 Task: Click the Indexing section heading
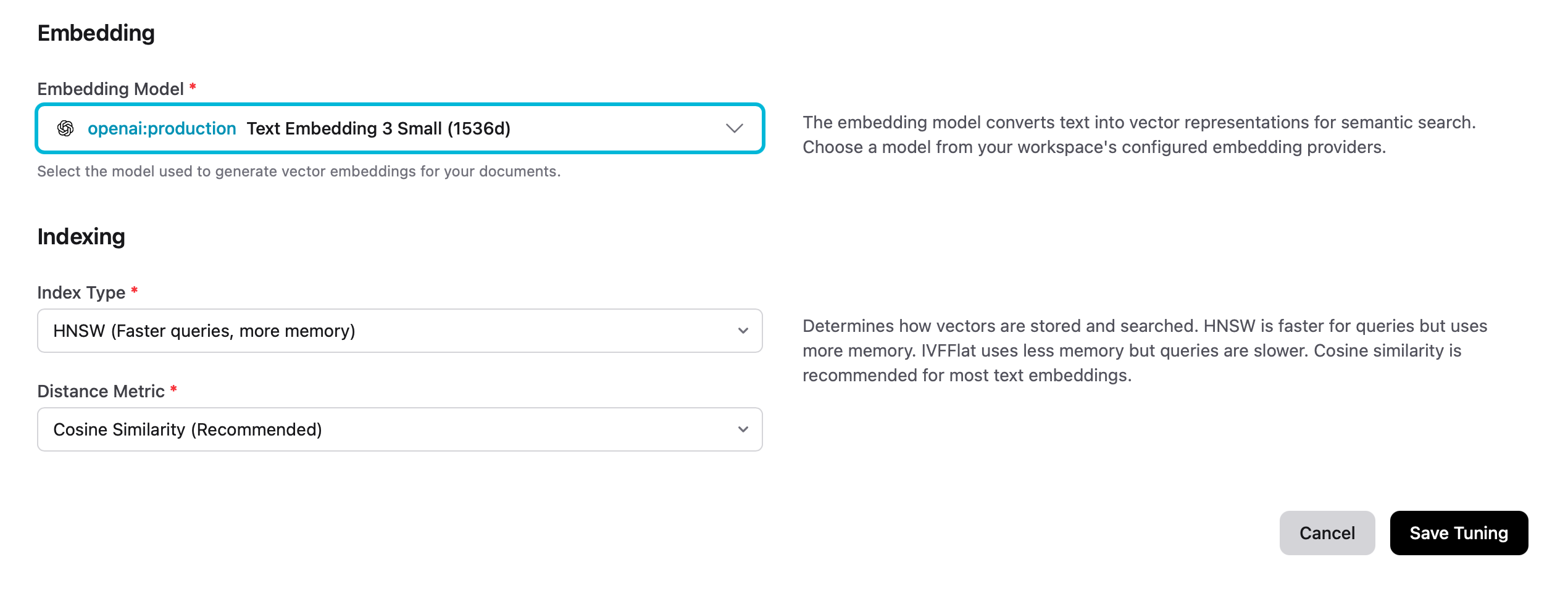(x=81, y=236)
